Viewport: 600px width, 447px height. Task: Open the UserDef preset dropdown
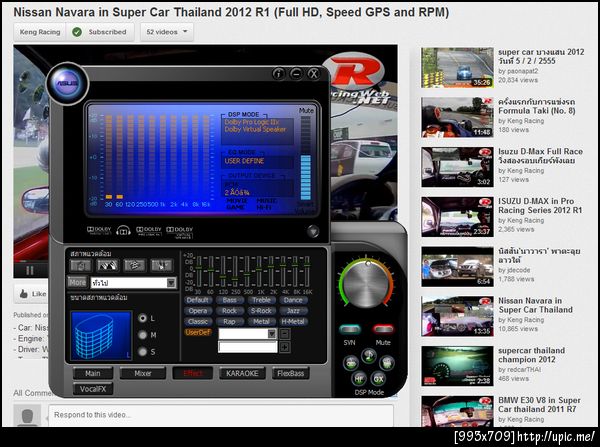[x=271, y=334]
